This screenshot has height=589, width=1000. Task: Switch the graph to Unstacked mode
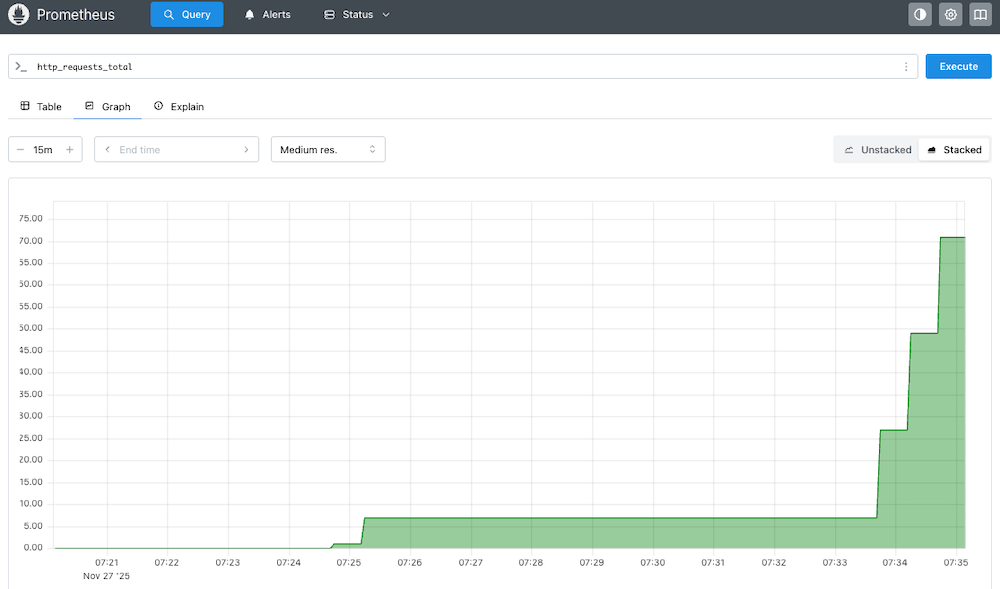tap(877, 150)
